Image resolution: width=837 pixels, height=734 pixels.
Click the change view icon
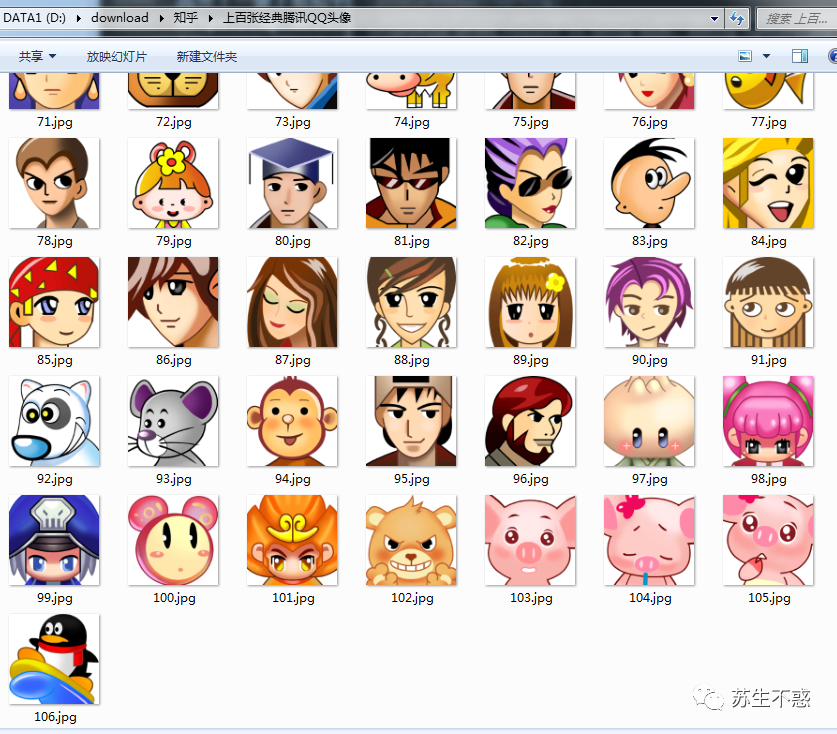[745, 56]
